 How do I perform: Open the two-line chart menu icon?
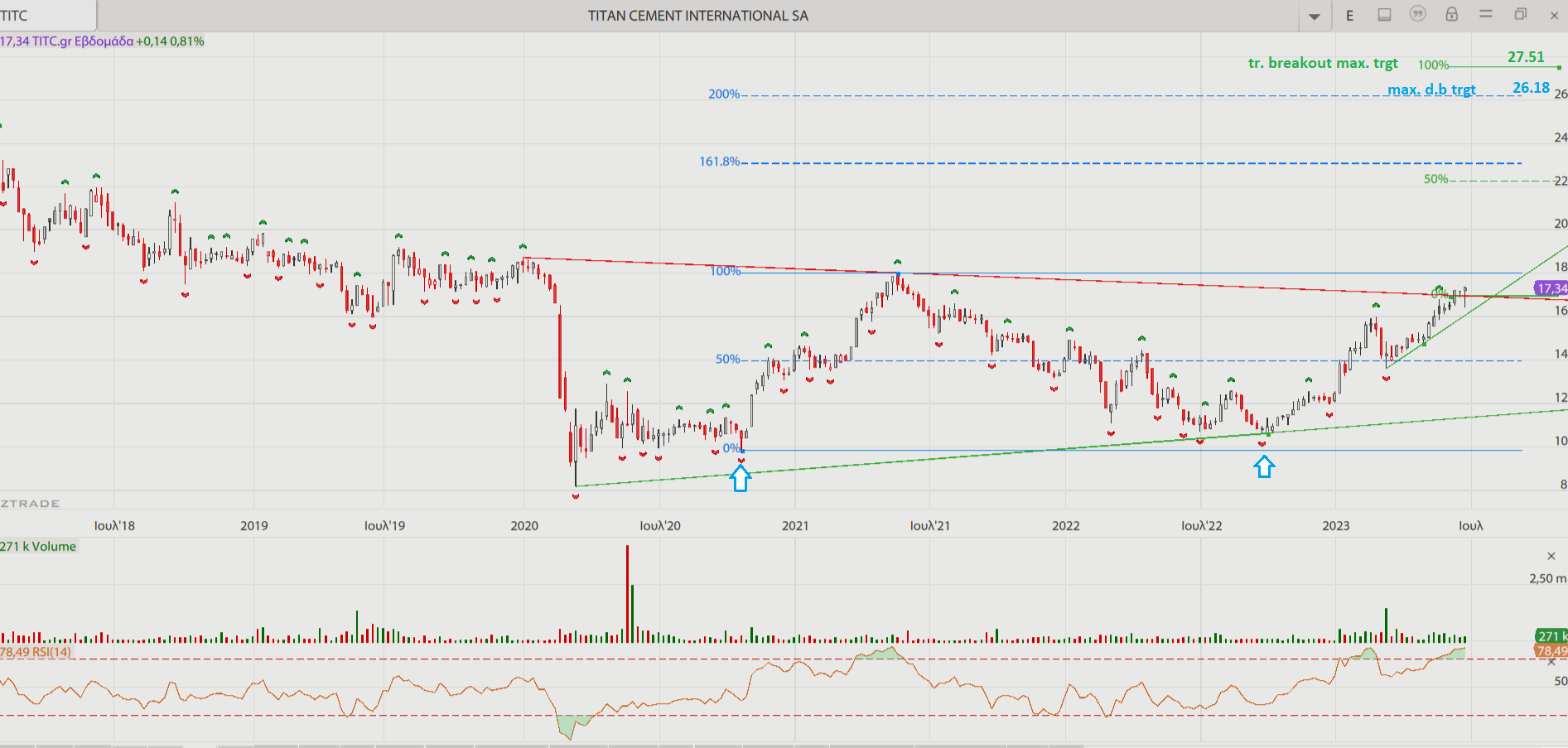[1486, 14]
